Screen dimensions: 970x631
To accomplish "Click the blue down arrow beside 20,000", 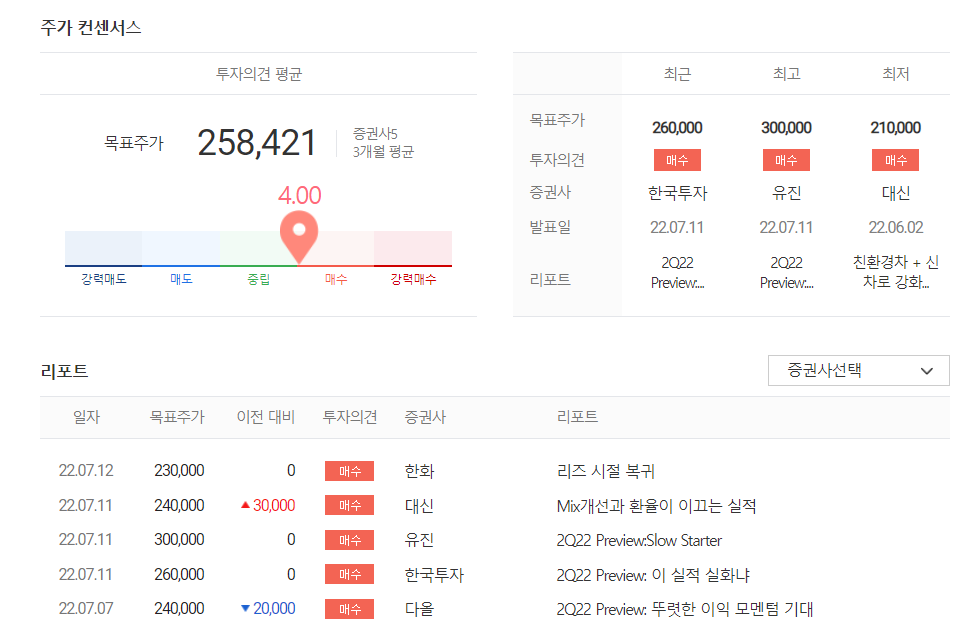I will 246,609.
